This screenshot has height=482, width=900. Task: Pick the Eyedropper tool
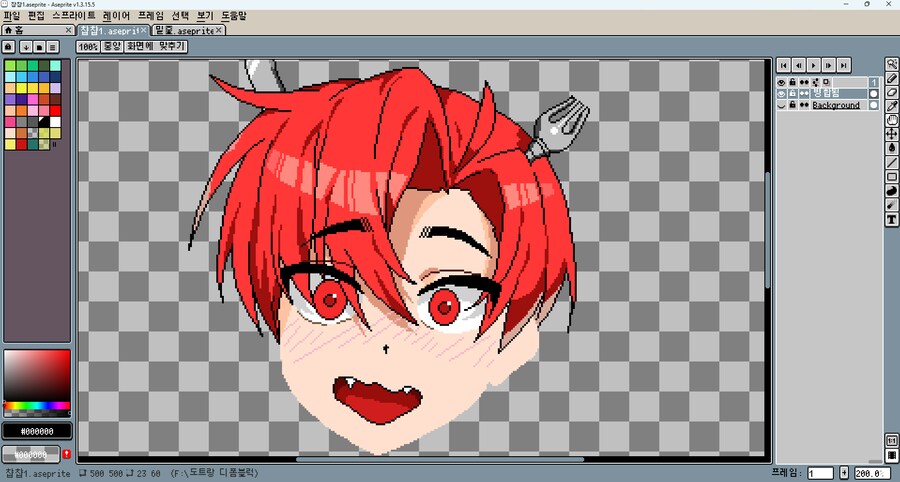click(x=892, y=105)
